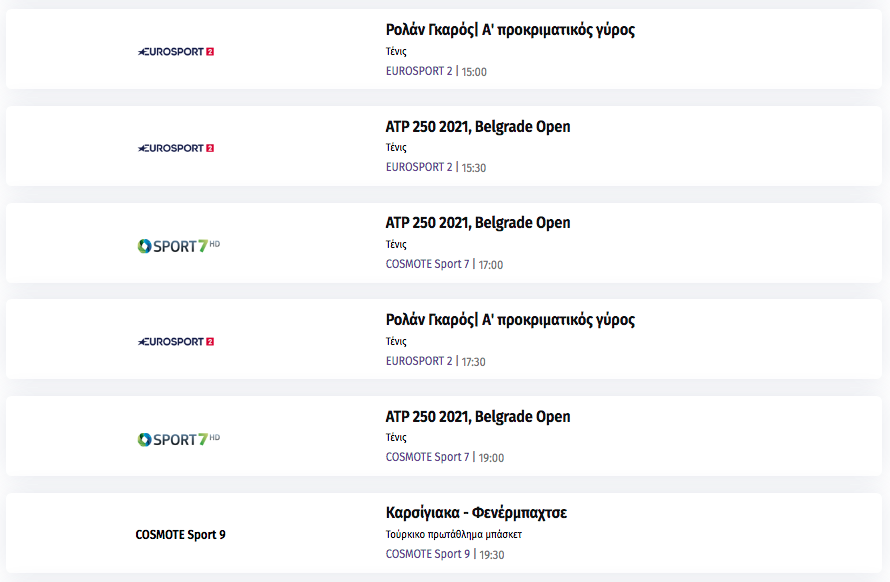Click Eurosport 2 logo for 15:30 Belgrade Open
Image resolution: width=890 pixels, height=582 pixels.
point(176,148)
